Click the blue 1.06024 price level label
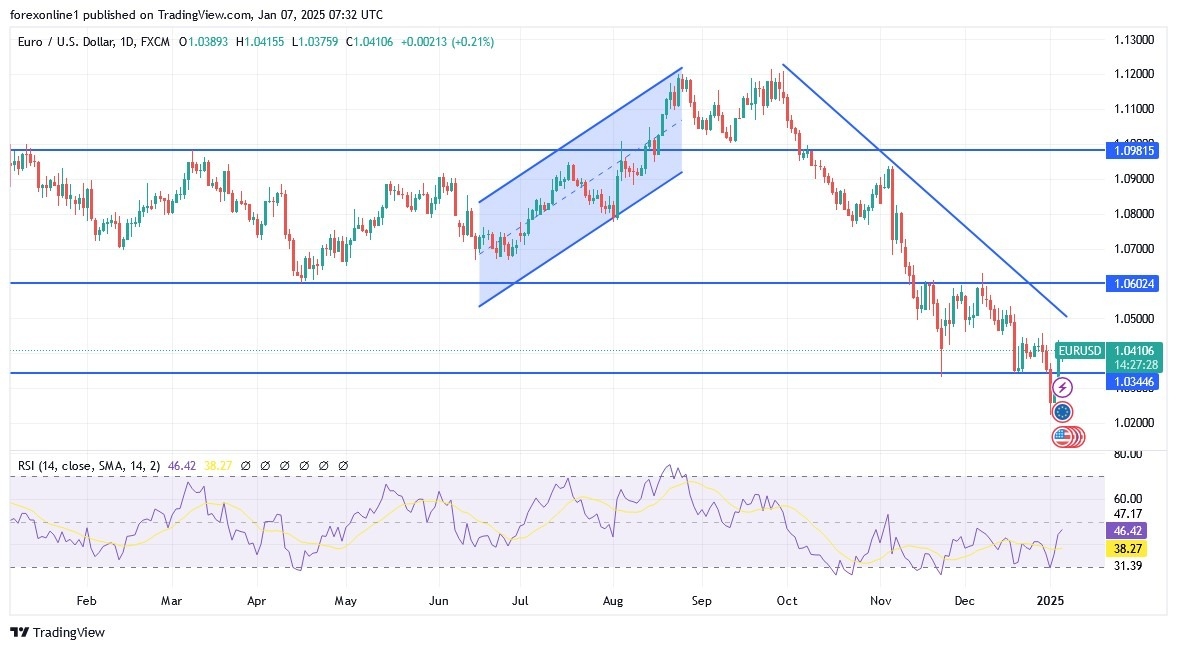Image resolution: width=1177 pixels, height=650 pixels. 1131,284
